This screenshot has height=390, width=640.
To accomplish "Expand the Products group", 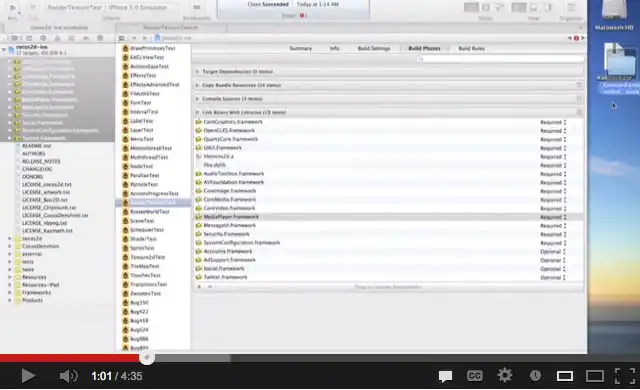I will [10, 300].
